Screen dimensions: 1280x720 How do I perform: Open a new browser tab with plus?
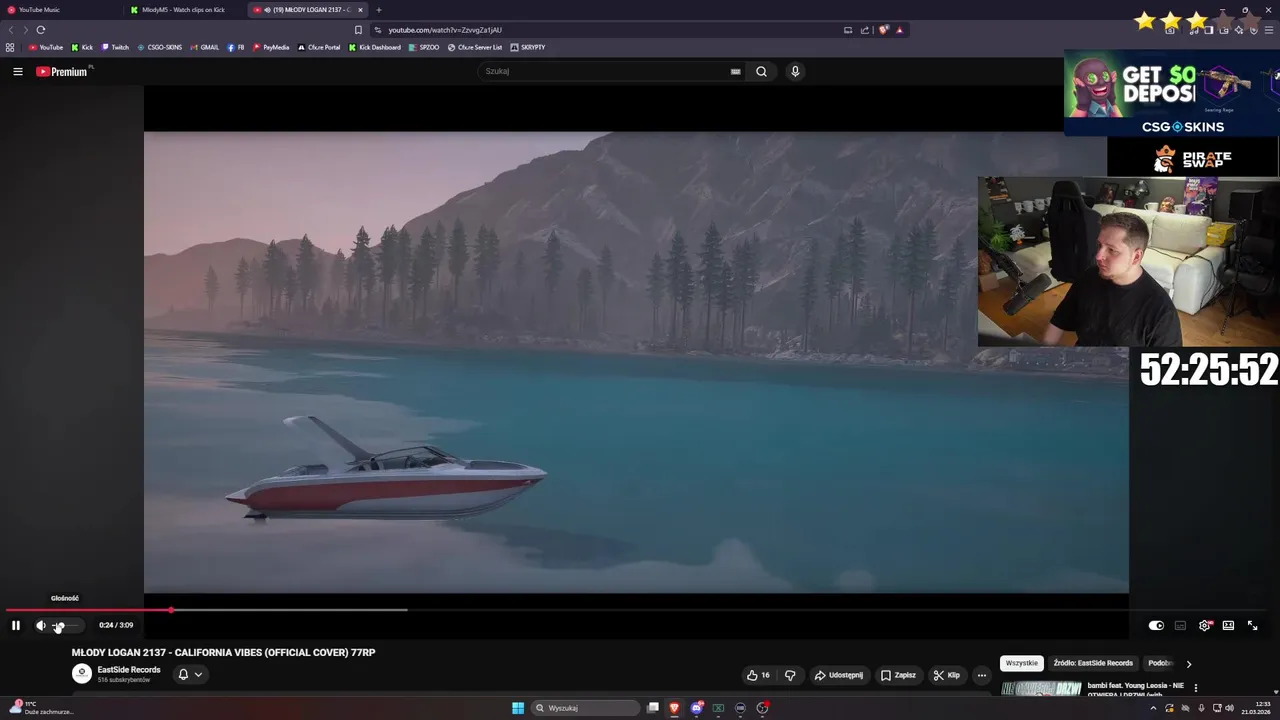(x=379, y=10)
